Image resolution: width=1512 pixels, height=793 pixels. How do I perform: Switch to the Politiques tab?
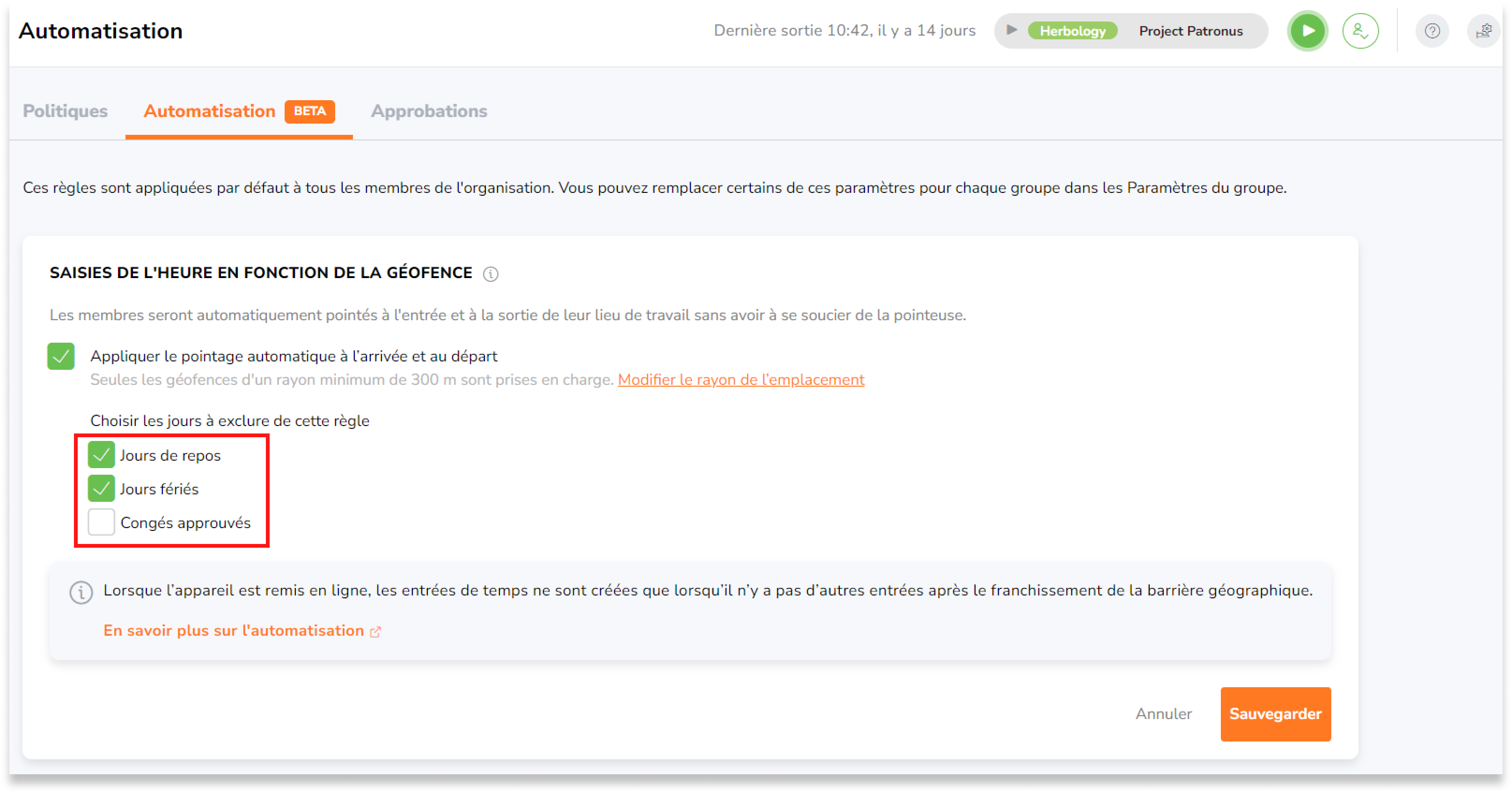(65, 111)
